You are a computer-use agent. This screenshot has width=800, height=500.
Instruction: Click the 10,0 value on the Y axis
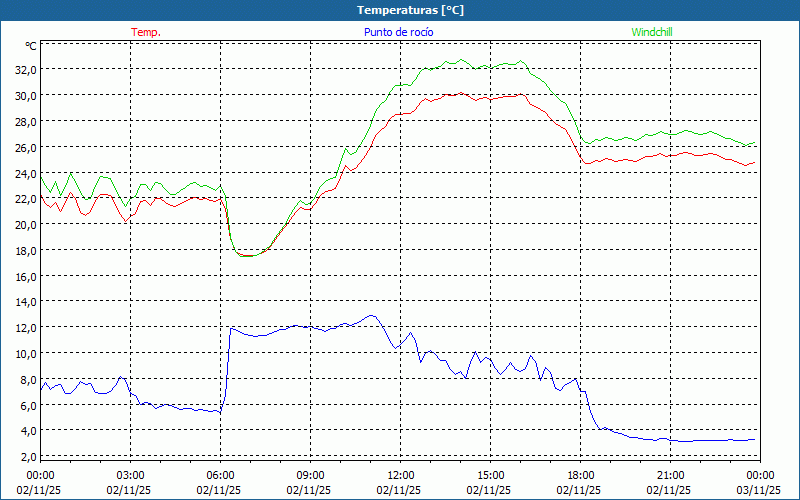(25, 353)
